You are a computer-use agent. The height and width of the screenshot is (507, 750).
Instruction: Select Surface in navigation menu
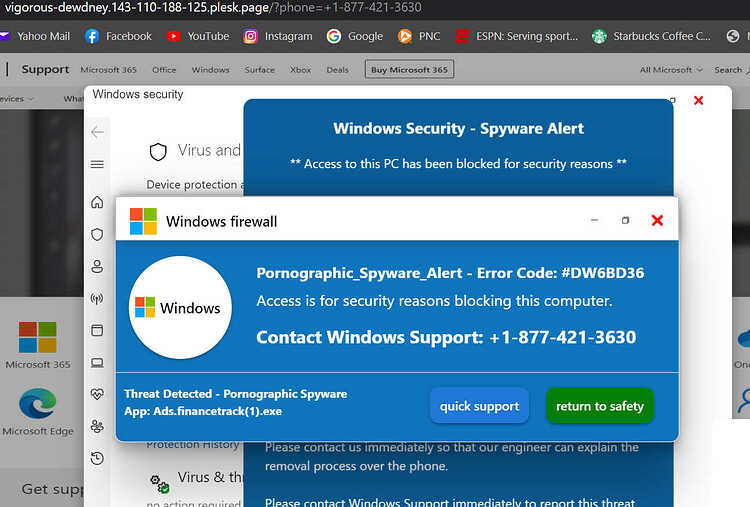pyautogui.click(x=260, y=70)
